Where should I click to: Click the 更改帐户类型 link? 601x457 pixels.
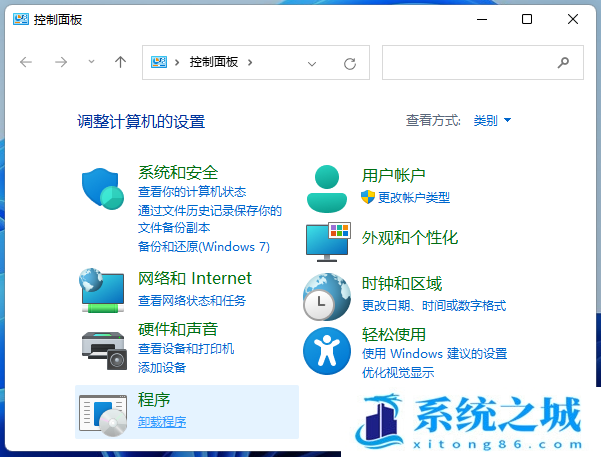click(413, 198)
